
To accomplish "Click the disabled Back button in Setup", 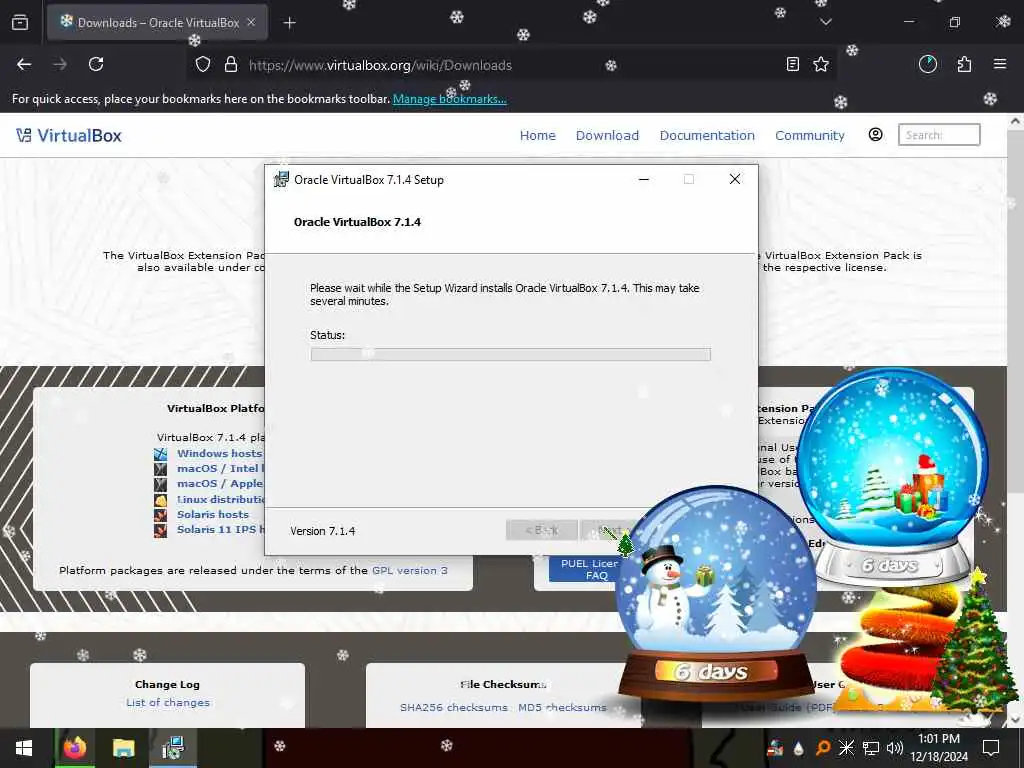I will pos(541,530).
